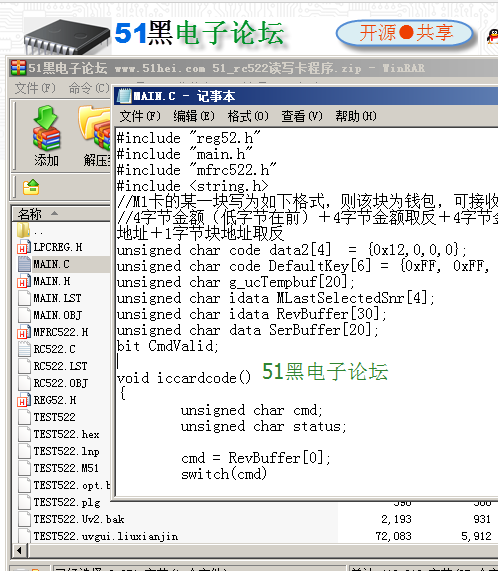Image resolution: width=498 pixels, height=571 pixels.
Task: Open Notepad 格式(O) menu
Action: (248, 116)
